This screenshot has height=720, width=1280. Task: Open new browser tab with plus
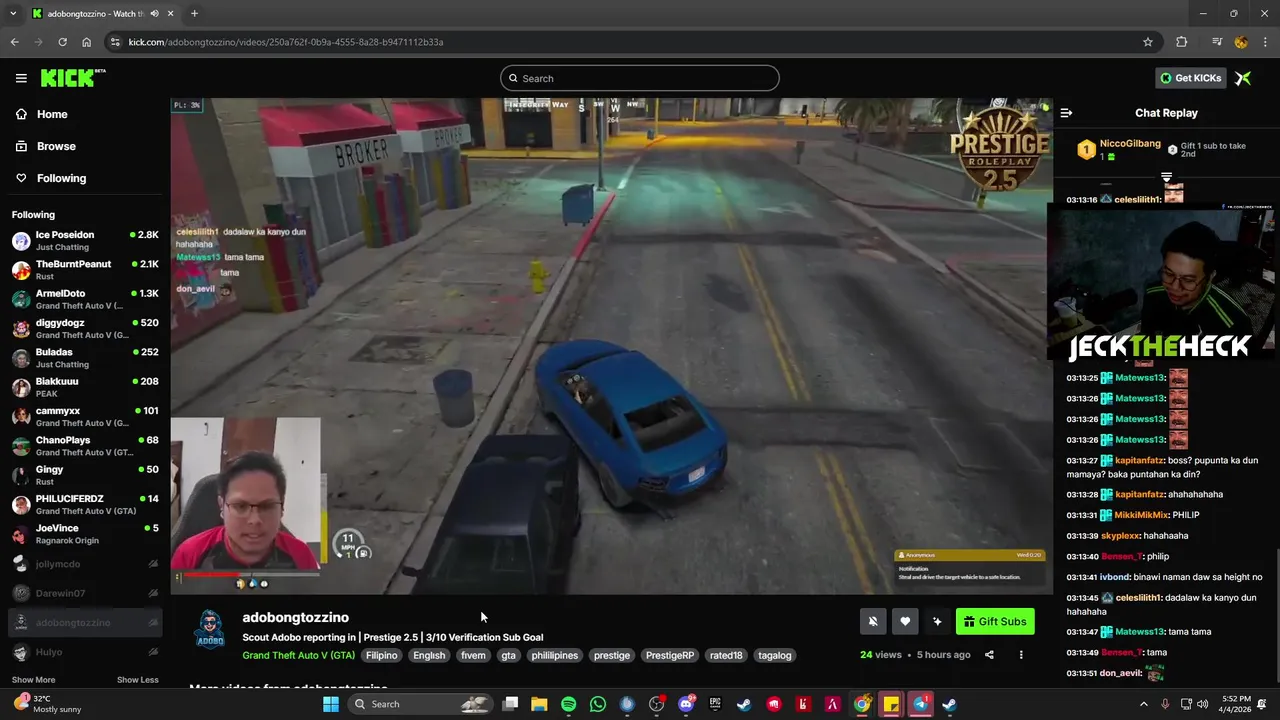pyautogui.click(x=194, y=14)
